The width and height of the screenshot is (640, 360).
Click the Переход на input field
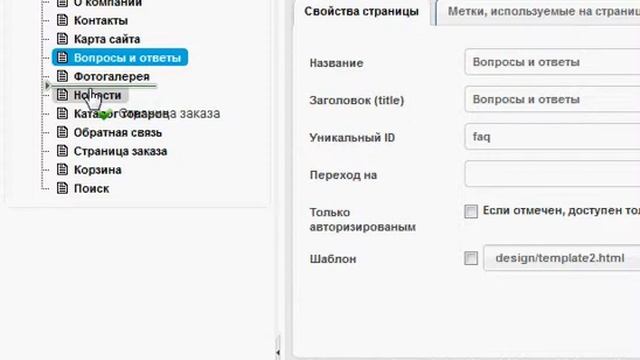pos(552,174)
